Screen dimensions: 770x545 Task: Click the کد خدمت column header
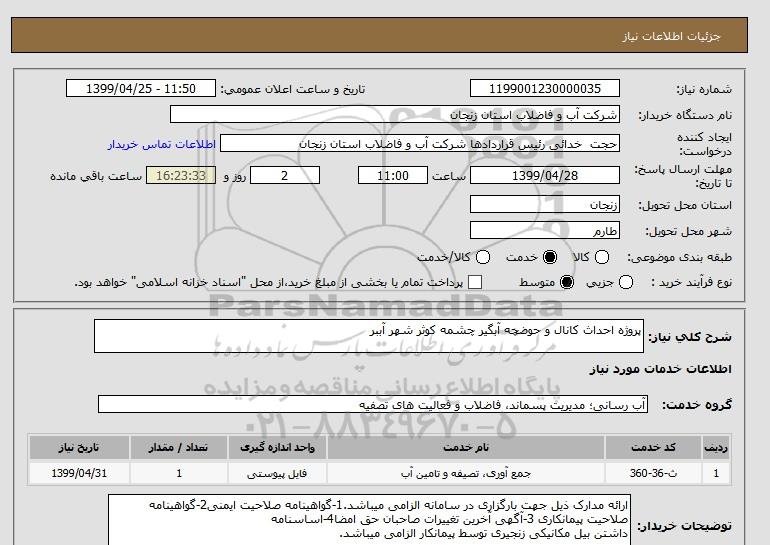point(653,447)
